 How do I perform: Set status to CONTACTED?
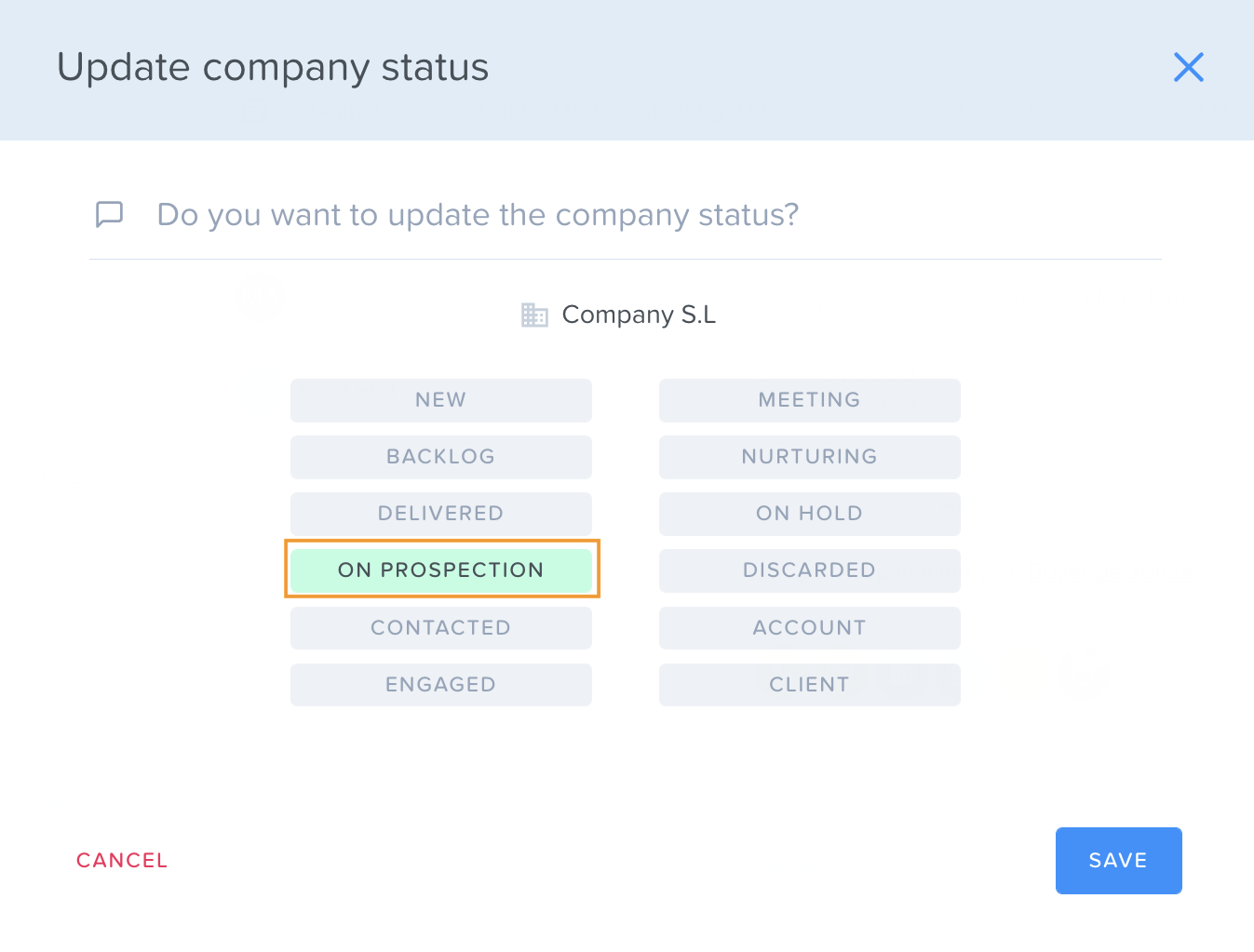click(x=441, y=628)
